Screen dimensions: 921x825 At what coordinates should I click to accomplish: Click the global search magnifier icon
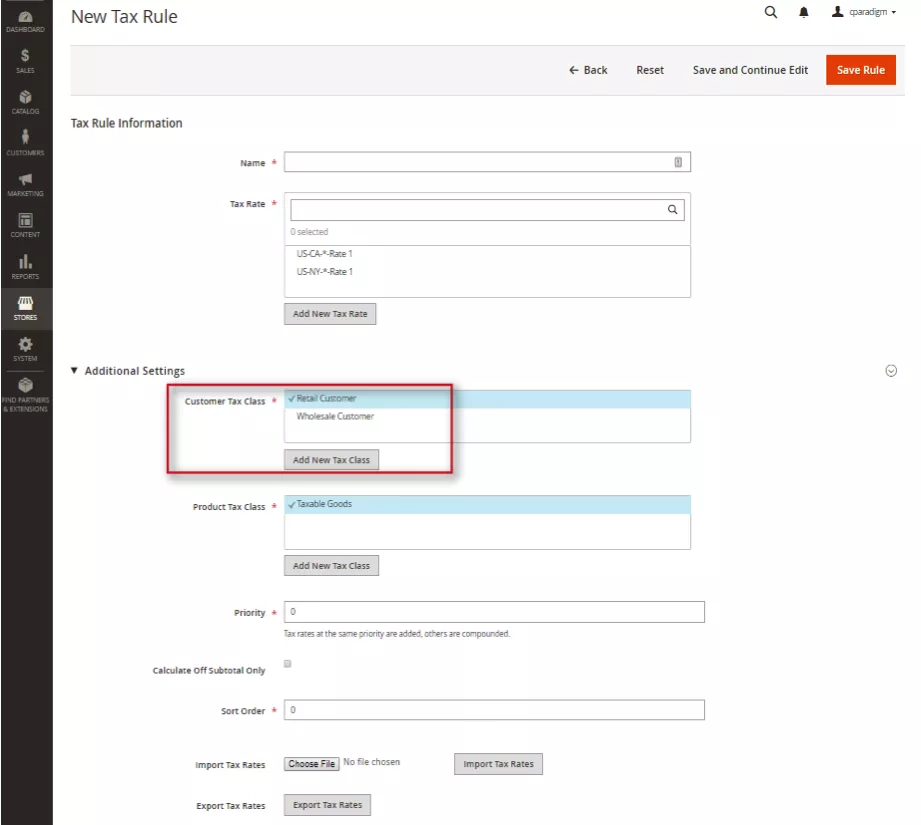click(x=770, y=13)
